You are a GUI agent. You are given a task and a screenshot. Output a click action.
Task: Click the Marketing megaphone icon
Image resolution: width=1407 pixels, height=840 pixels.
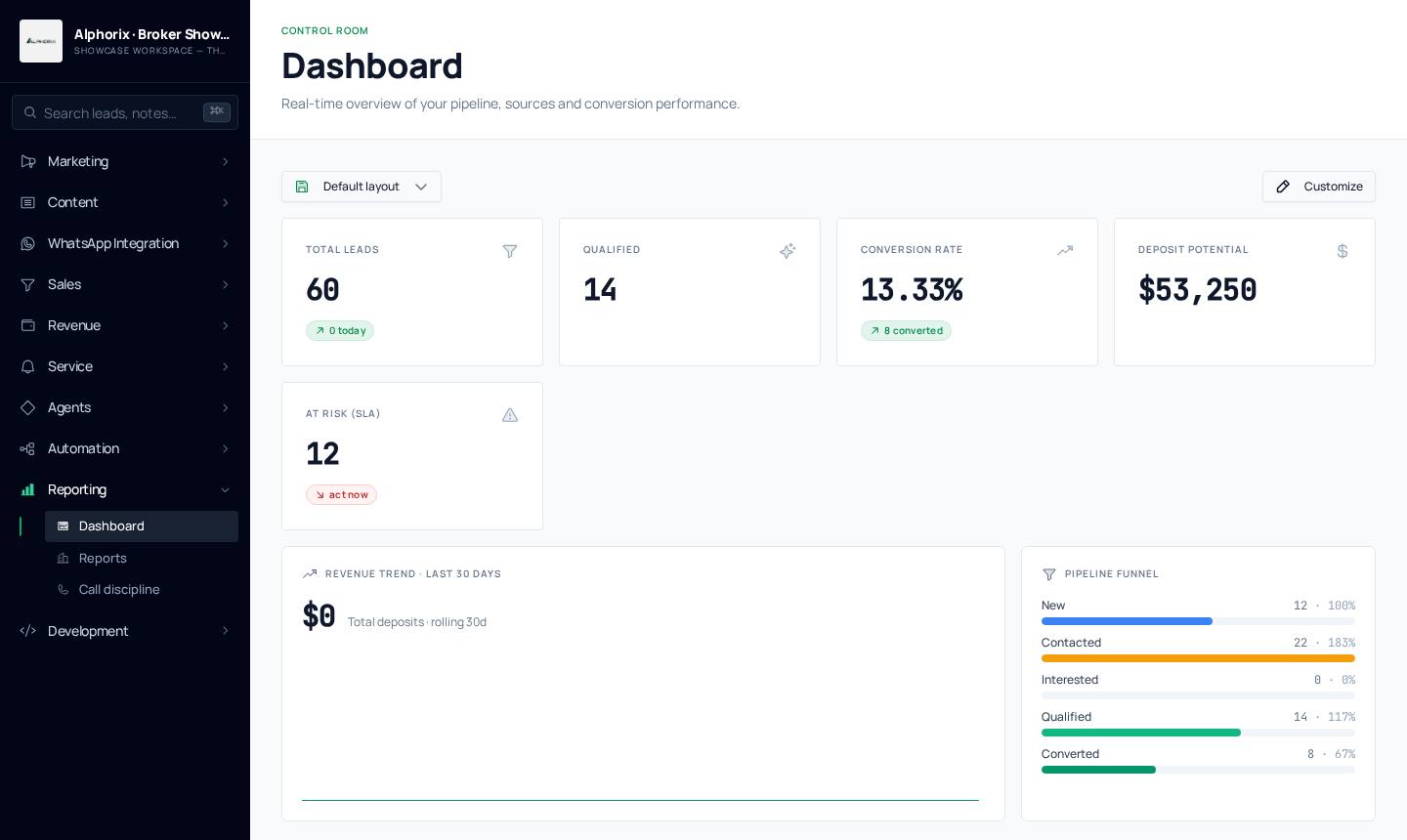click(28, 161)
